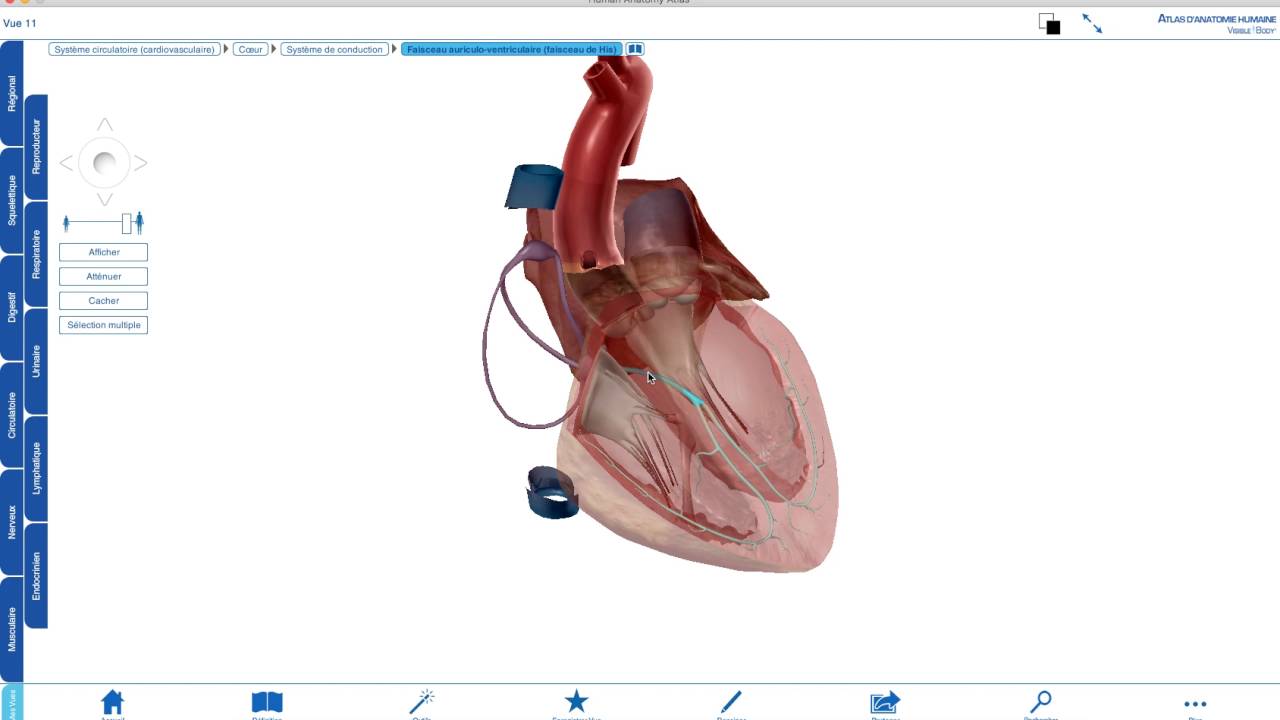This screenshot has height=720, width=1280.
Task: Open the Outils magic wand icon
Action: [x=422, y=701]
